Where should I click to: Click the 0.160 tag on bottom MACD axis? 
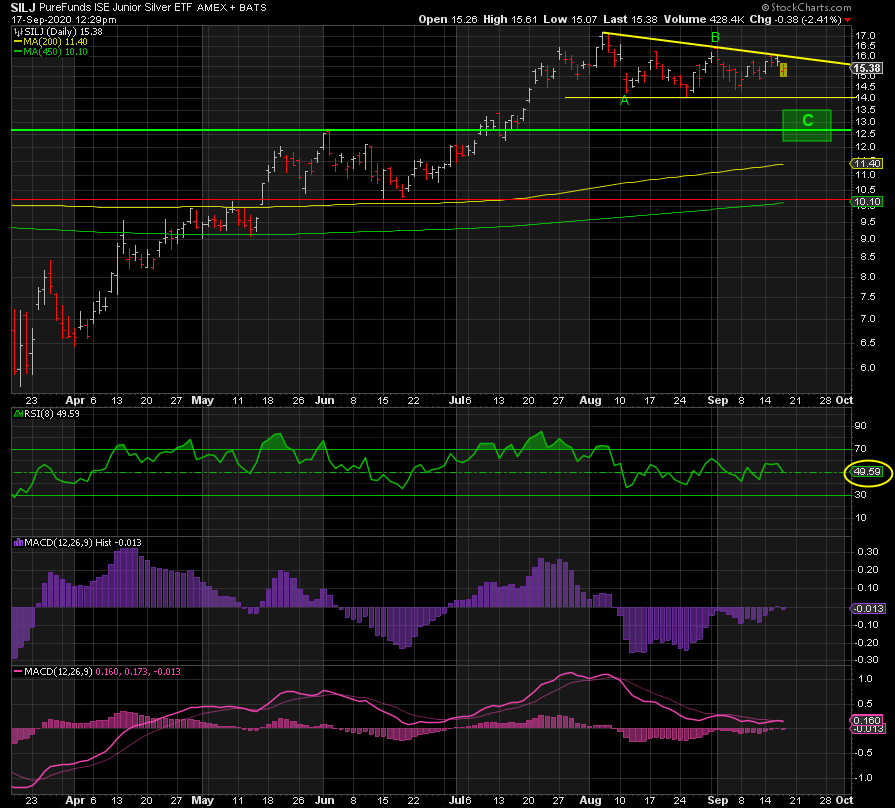(x=868, y=720)
